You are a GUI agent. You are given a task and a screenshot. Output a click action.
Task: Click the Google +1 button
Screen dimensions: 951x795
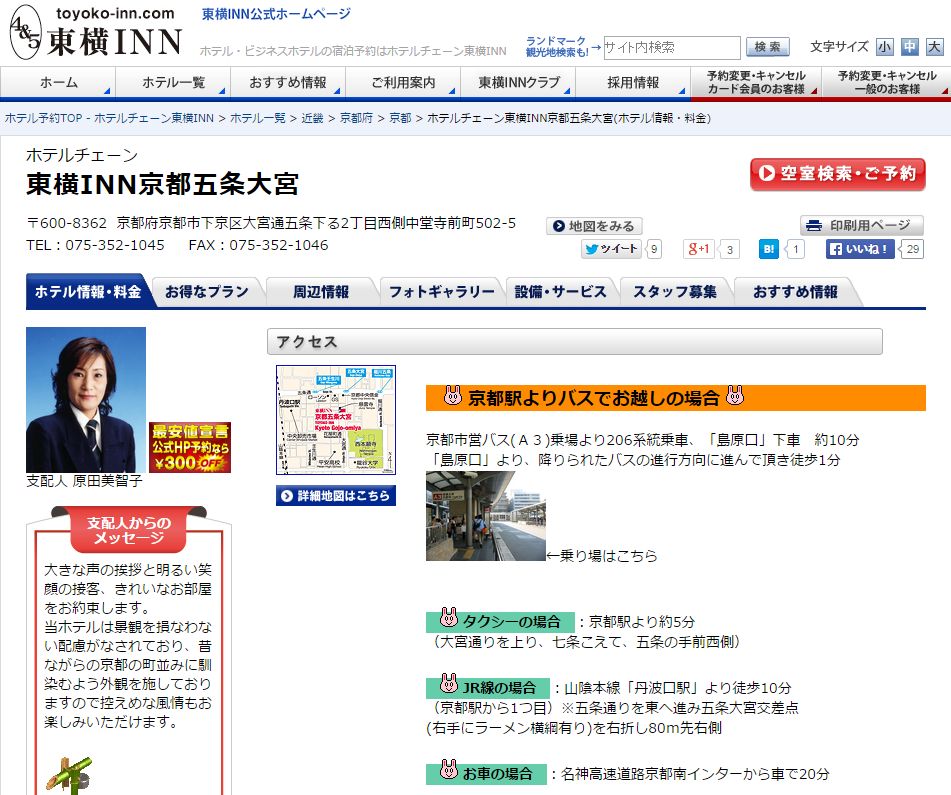[699, 249]
